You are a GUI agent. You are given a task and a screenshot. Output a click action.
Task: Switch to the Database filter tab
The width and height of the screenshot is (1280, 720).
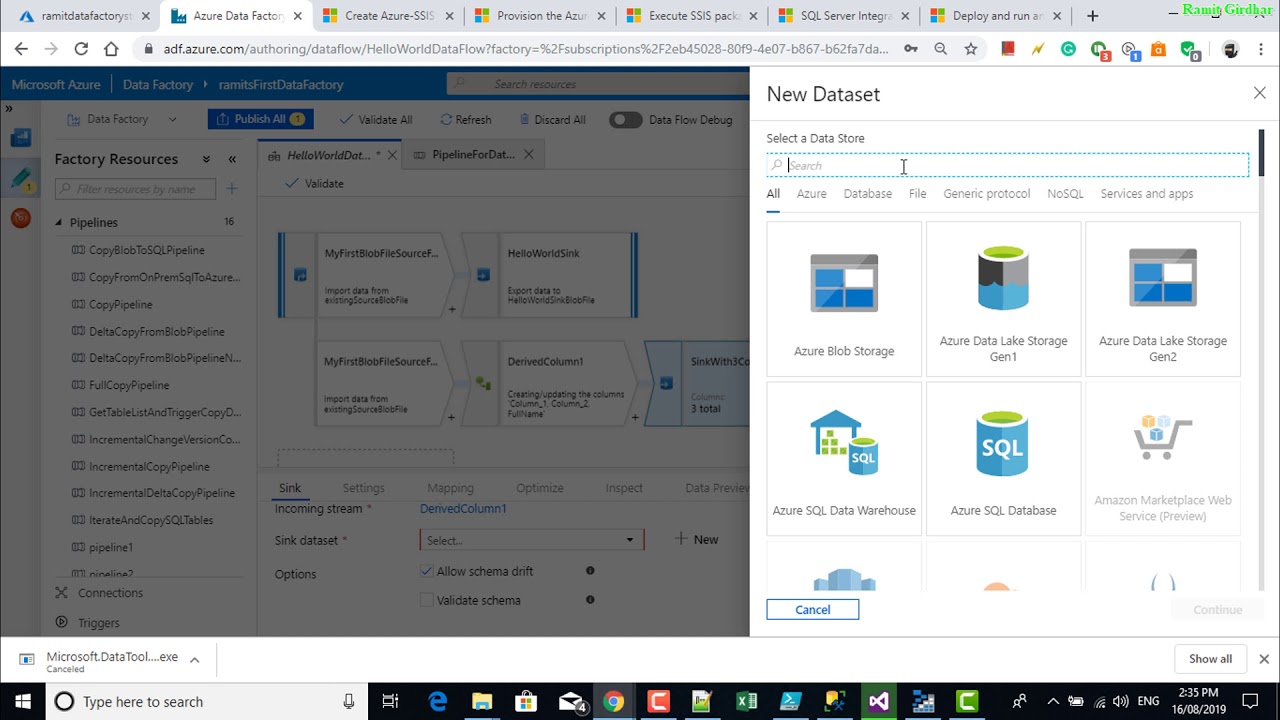coord(867,194)
